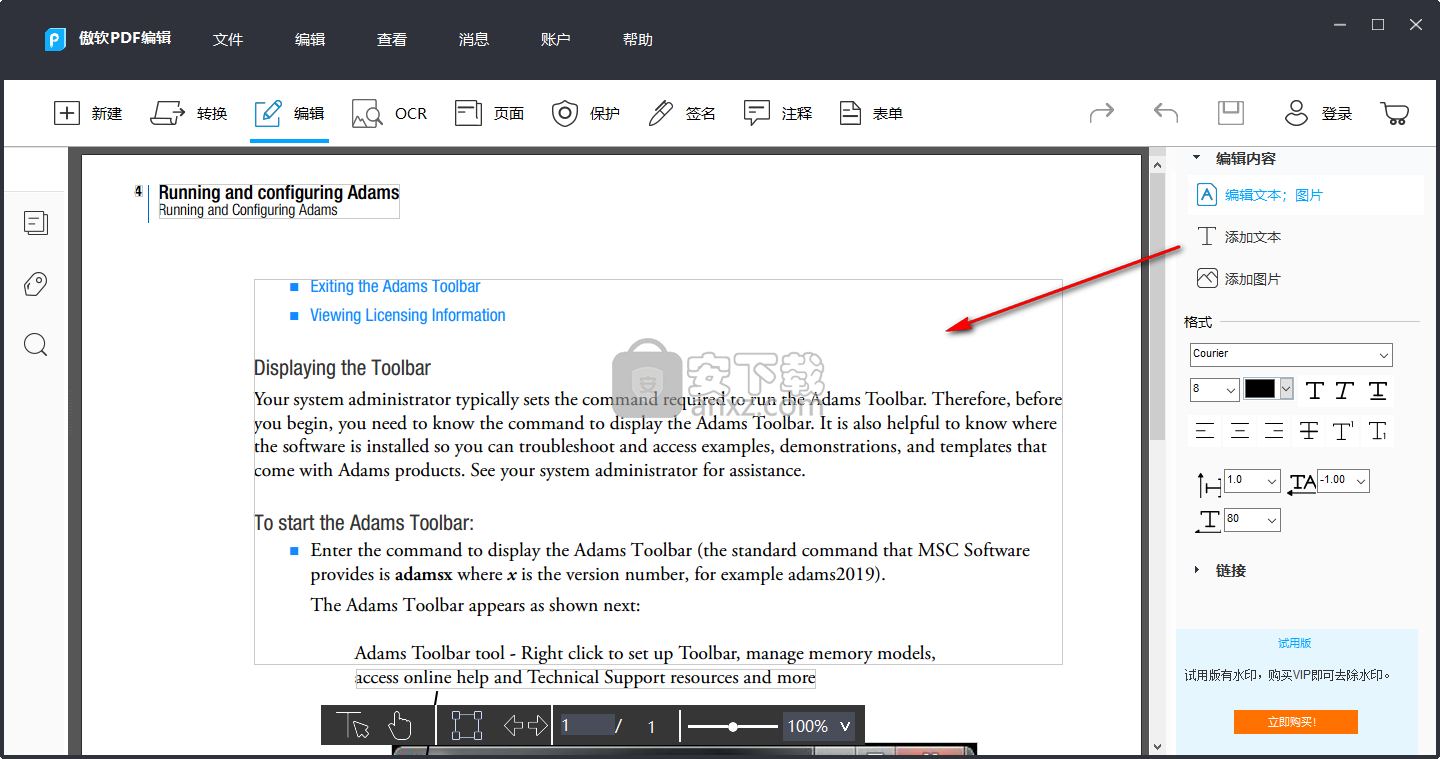Toggle superscript text formatting
The width and height of the screenshot is (1440, 759).
pos(1343,431)
